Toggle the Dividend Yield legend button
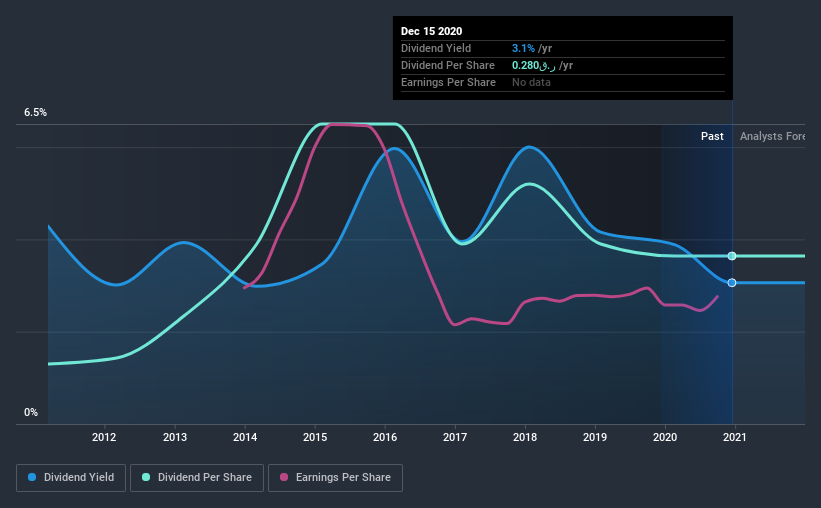Image resolution: width=821 pixels, height=508 pixels. point(71,478)
